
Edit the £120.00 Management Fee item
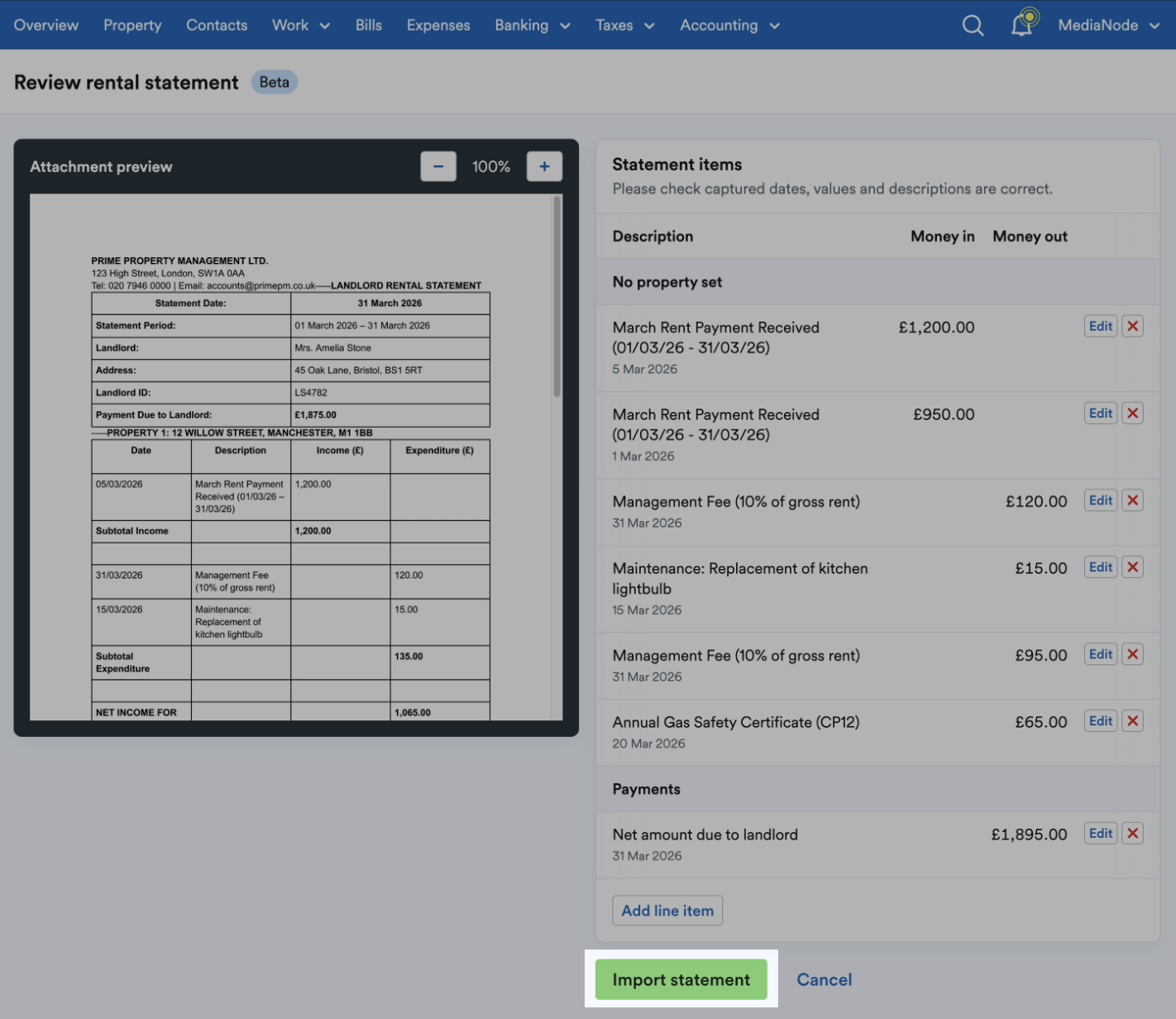[1101, 500]
